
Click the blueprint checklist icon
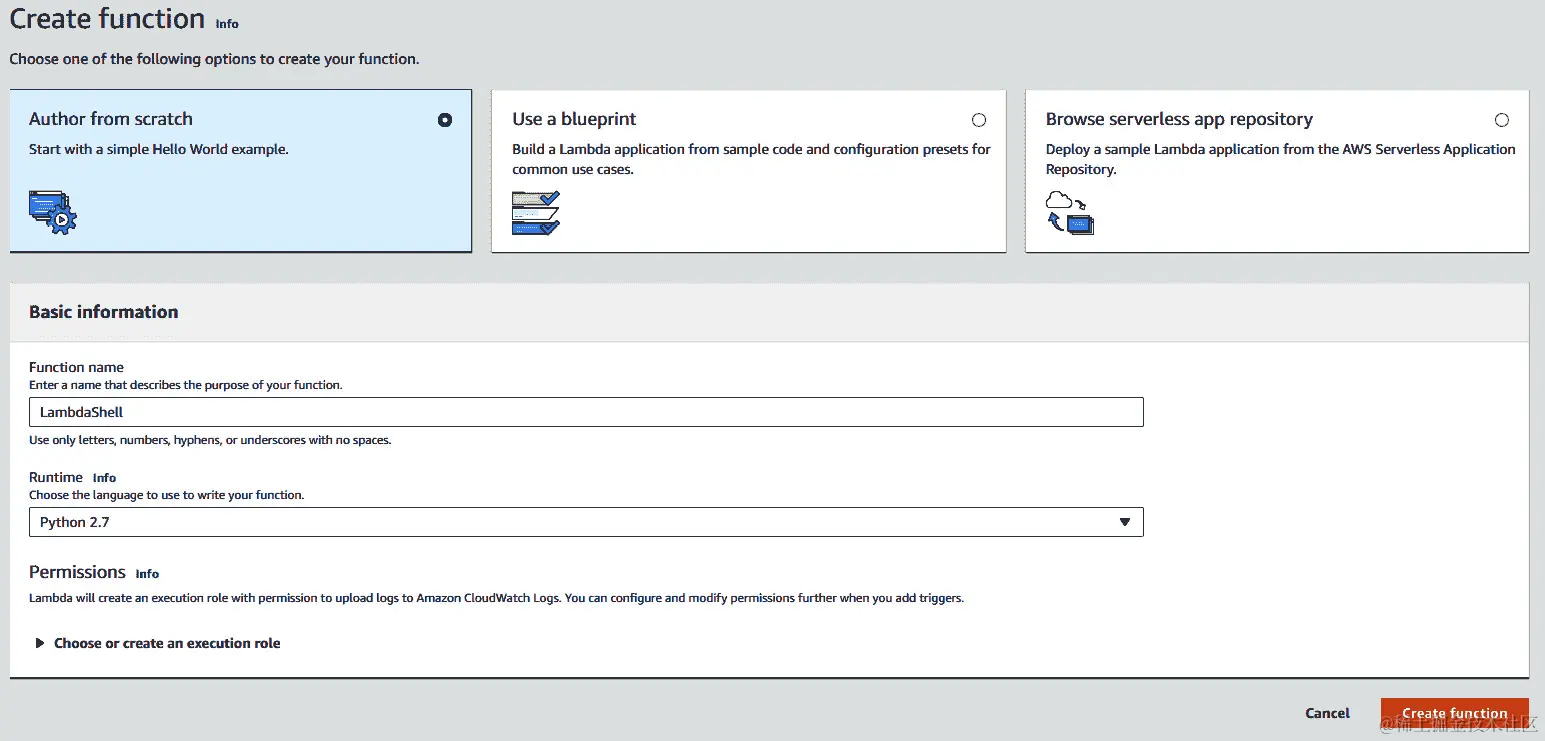tap(536, 212)
